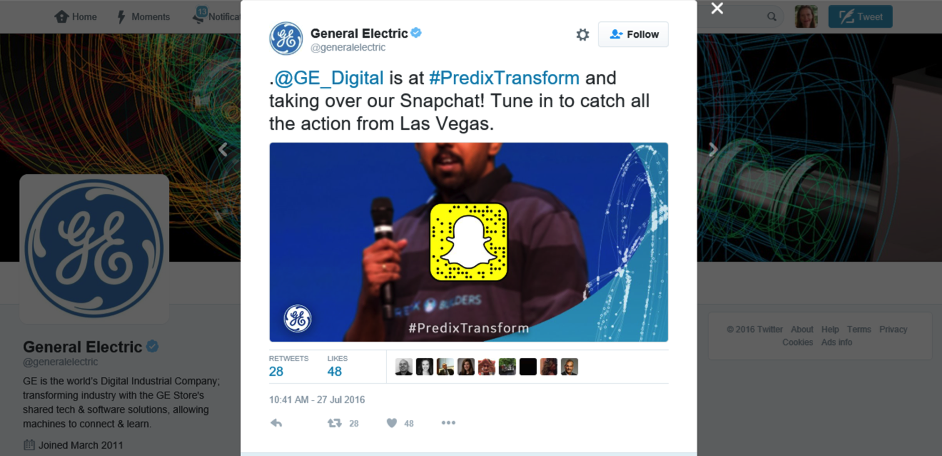Open the #PredixTransform hashtag link

[x=504, y=78]
